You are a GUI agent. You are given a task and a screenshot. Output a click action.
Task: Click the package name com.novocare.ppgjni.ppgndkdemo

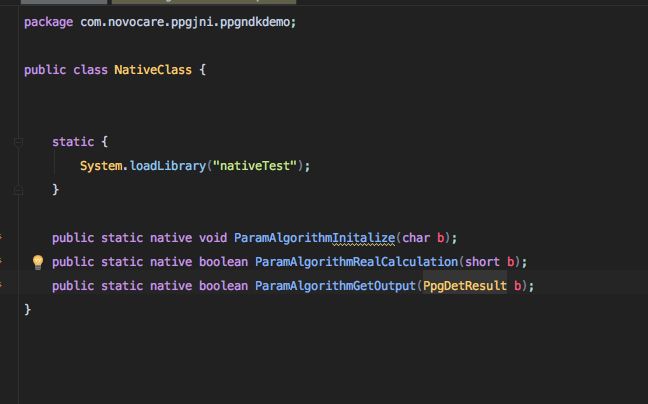tap(185, 22)
